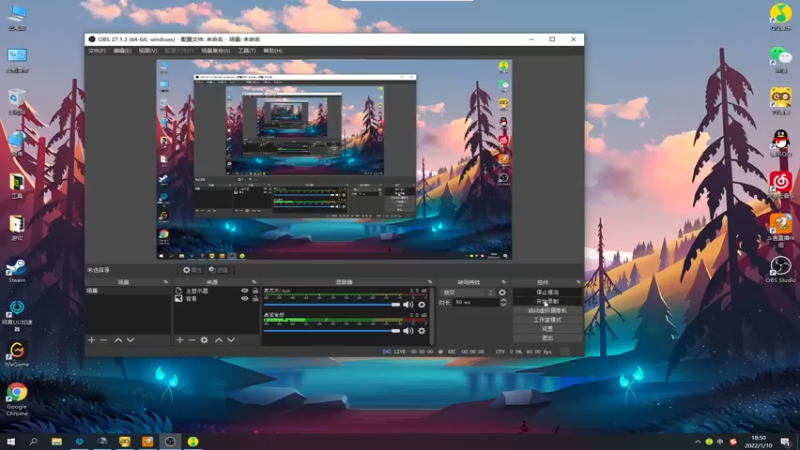Click the 开始录制 button
The width and height of the screenshot is (800, 450).
547,302
